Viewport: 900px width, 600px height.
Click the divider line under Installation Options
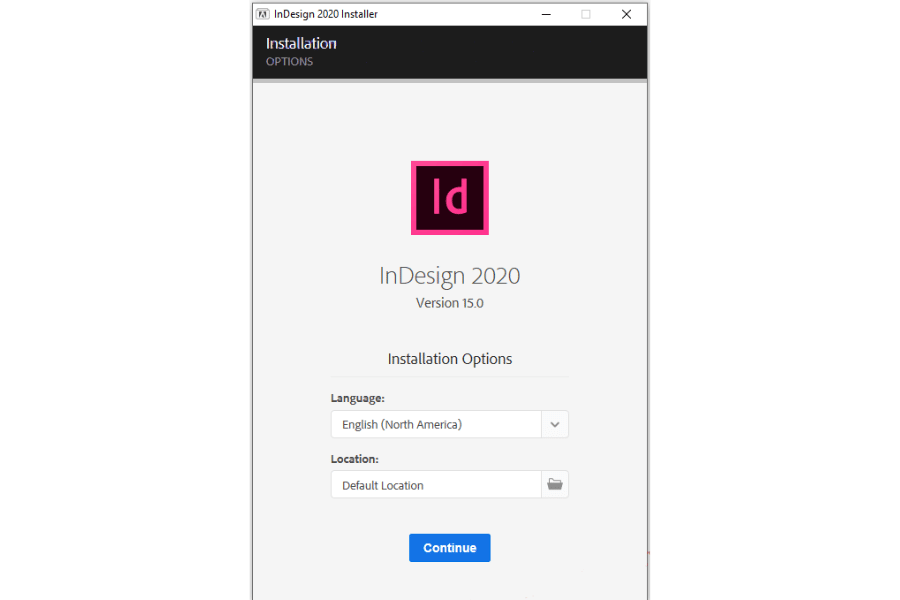point(449,377)
